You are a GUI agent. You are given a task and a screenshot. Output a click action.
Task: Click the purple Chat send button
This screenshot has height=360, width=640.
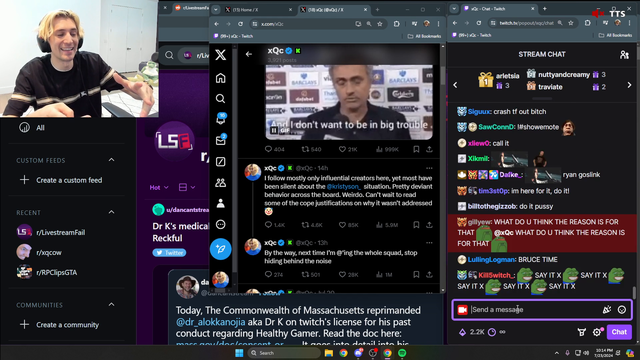point(619,332)
